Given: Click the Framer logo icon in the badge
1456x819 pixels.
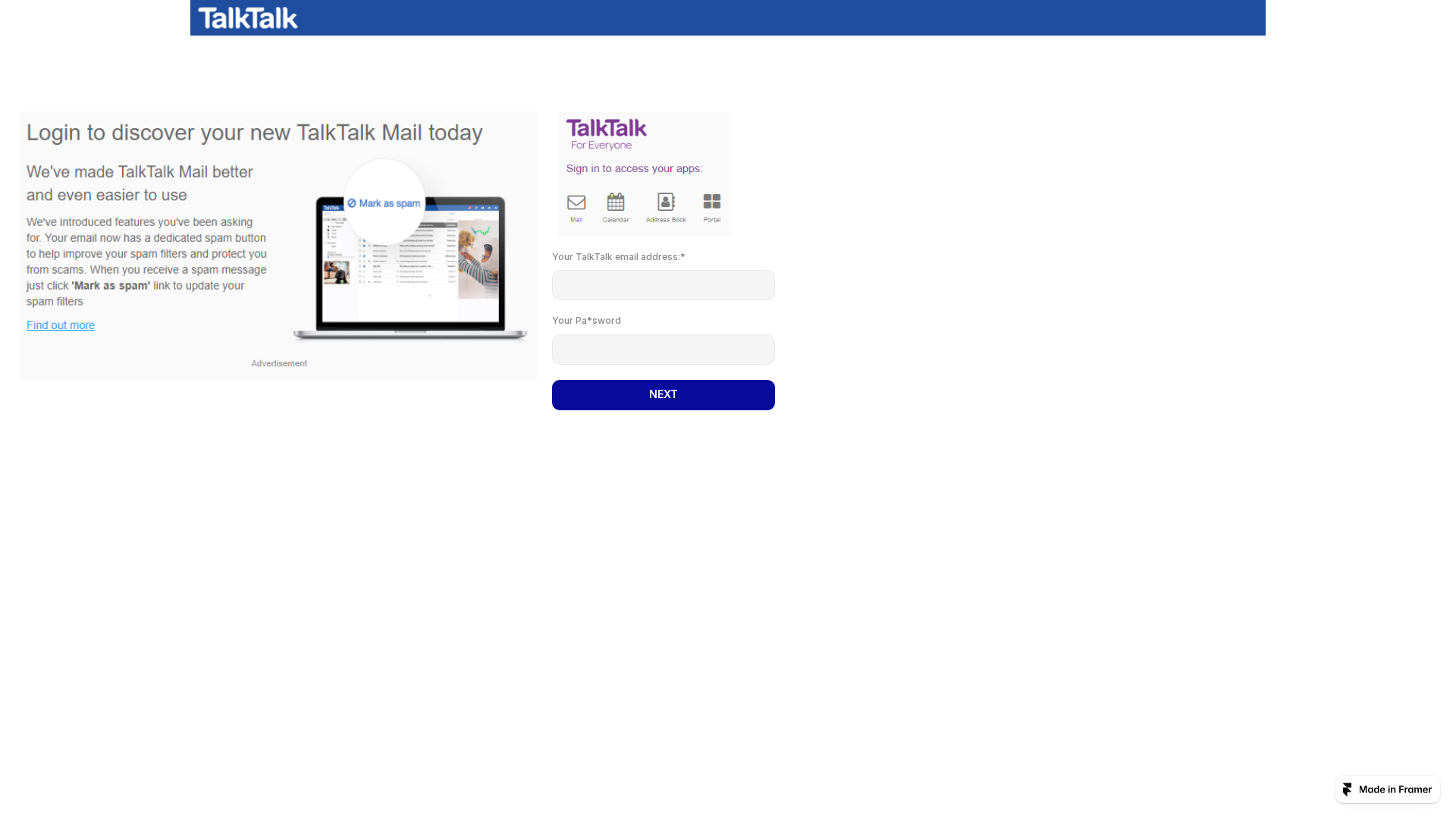Looking at the screenshot, I should [x=1348, y=789].
